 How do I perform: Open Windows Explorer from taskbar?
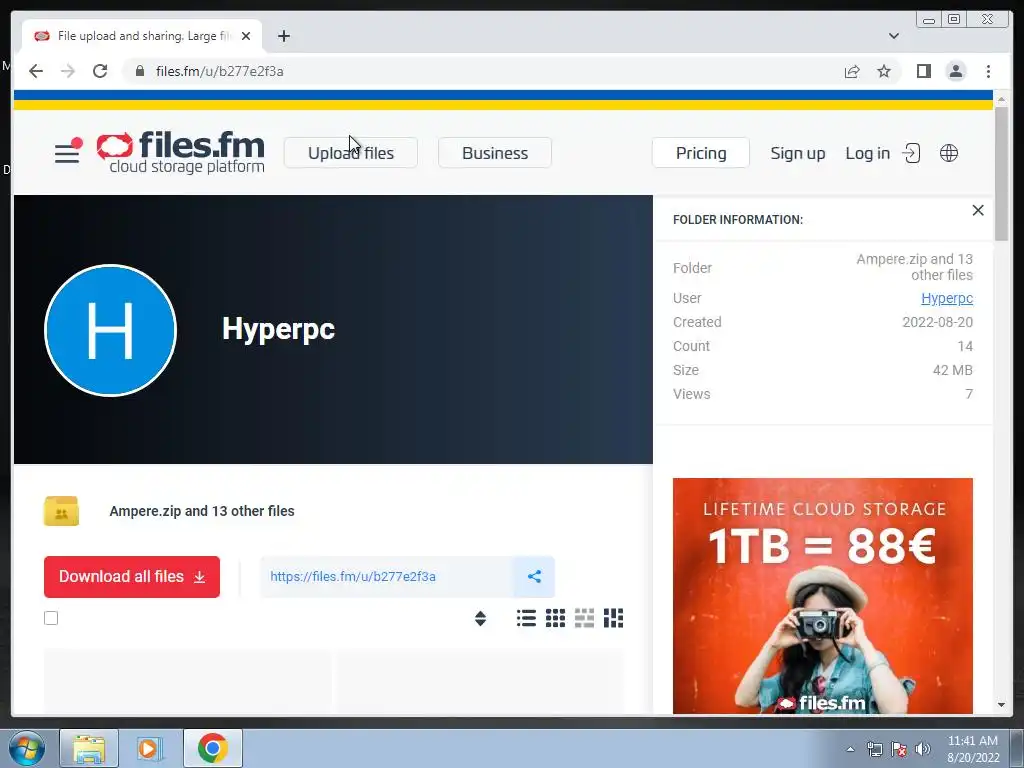pyautogui.click(x=89, y=748)
